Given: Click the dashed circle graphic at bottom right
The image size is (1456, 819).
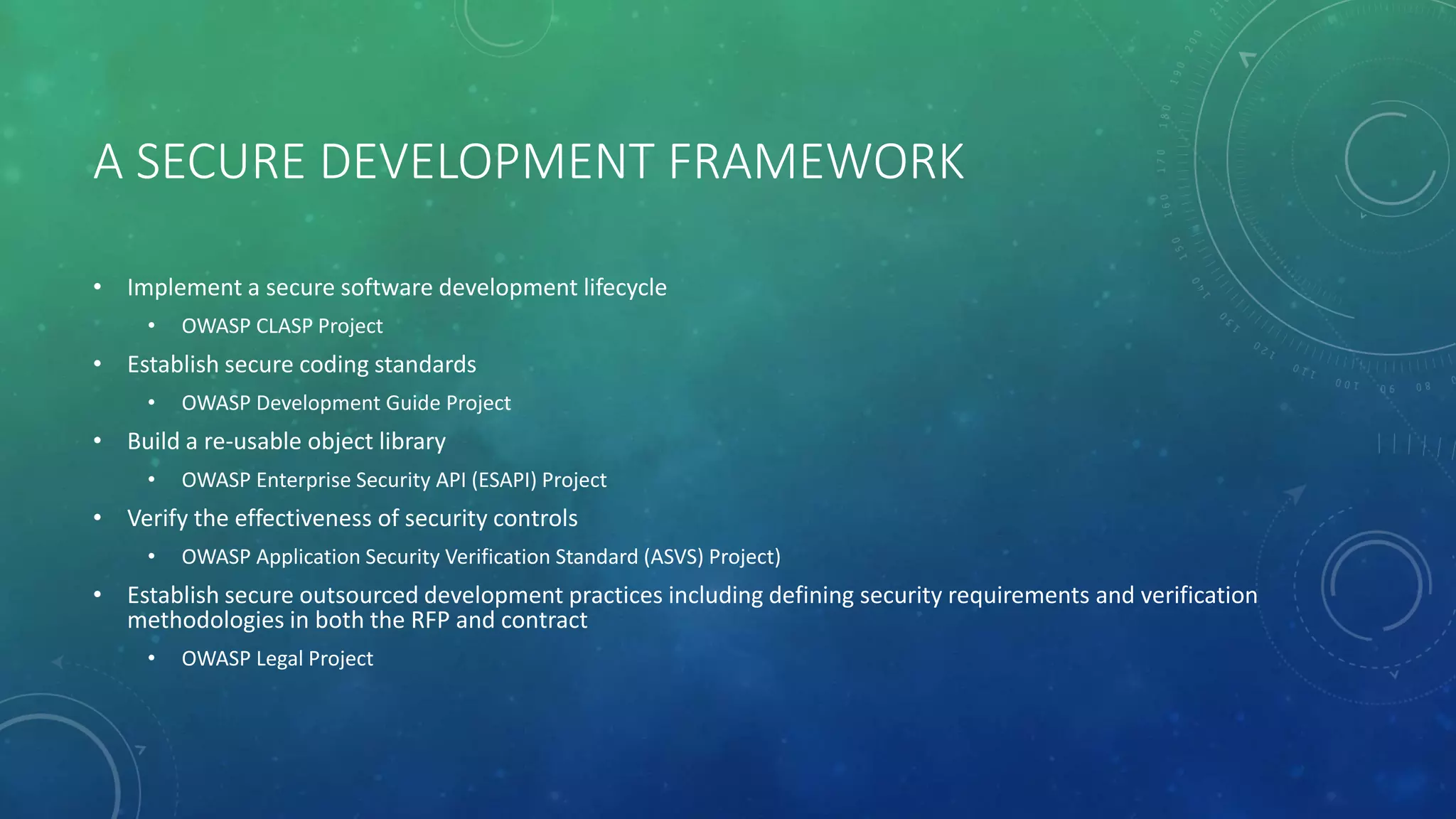Looking at the screenshot, I should (1376, 587).
